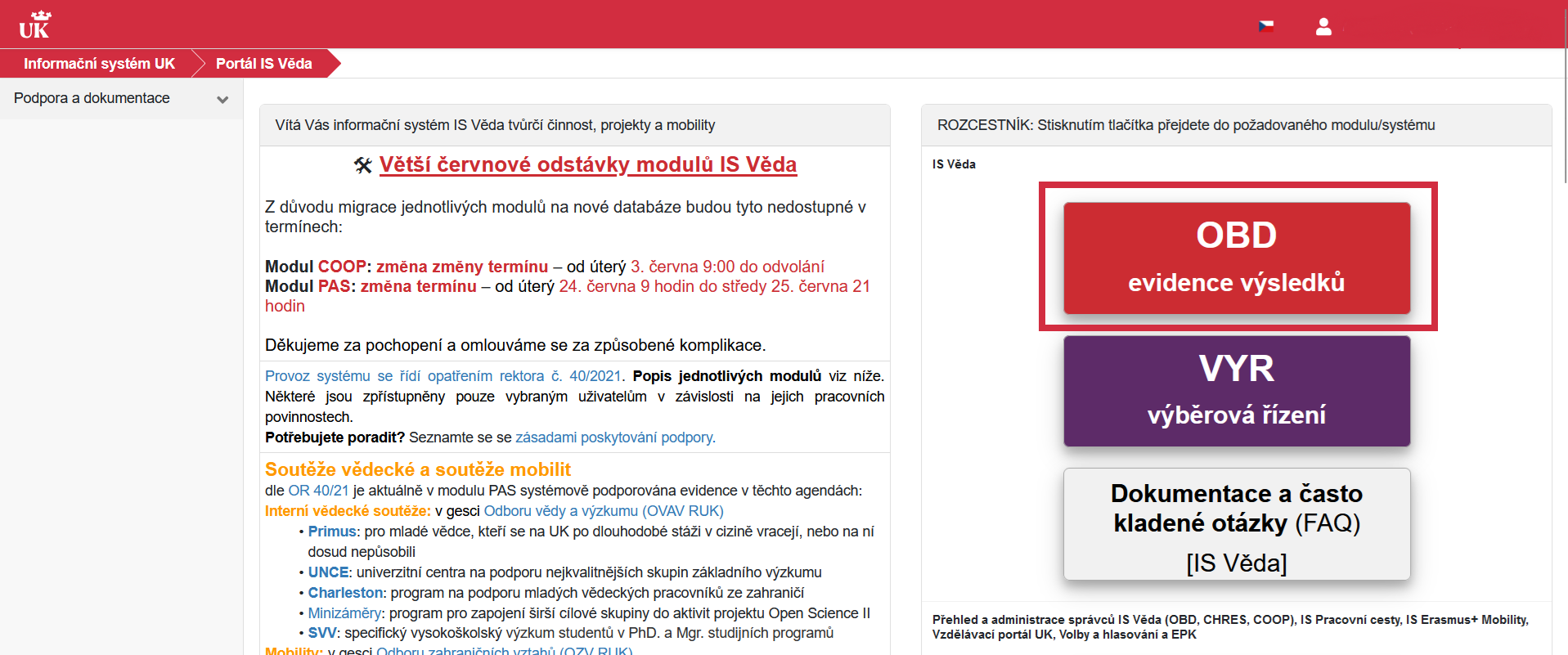Open Dokumentace a často kladené otázky button
The width and height of the screenshot is (1568, 655).
pos(1237,524)
